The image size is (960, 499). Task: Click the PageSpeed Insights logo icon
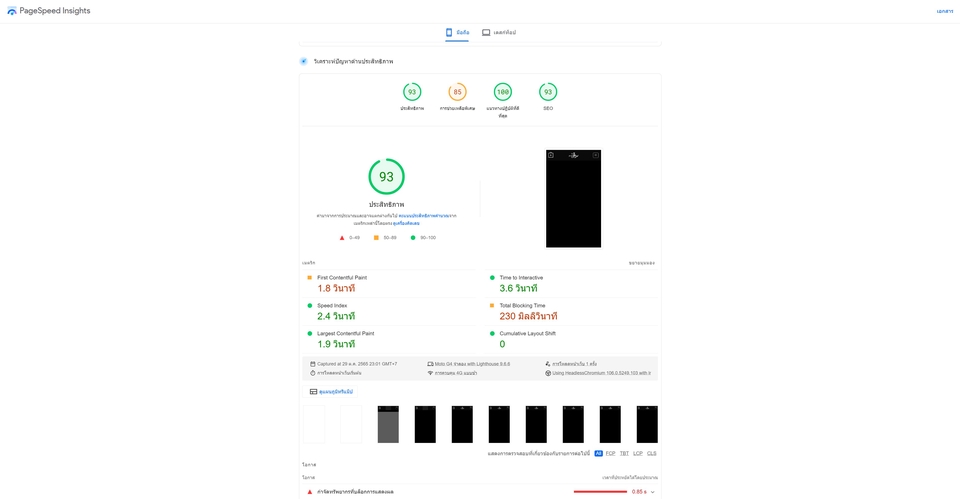coord(12,11)
